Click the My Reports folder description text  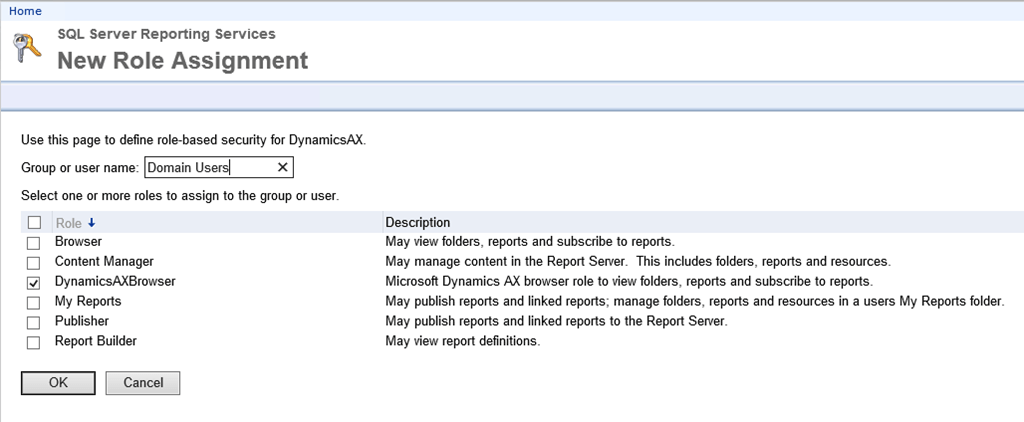click(695, 301)
